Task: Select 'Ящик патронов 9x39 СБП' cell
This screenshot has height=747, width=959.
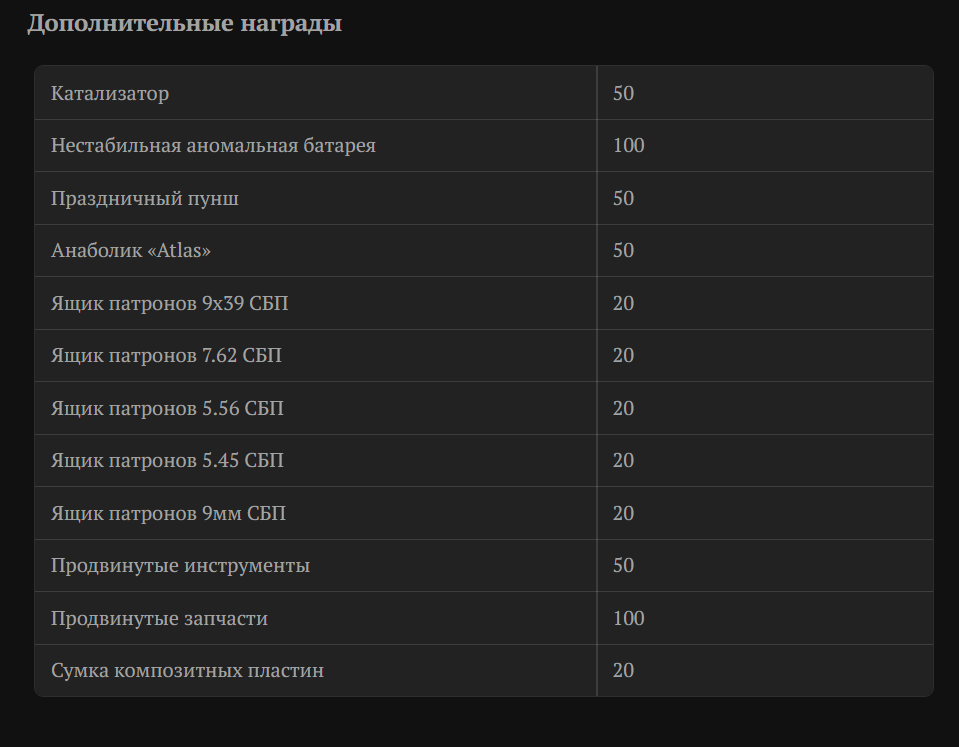Action: coord(170,303)
